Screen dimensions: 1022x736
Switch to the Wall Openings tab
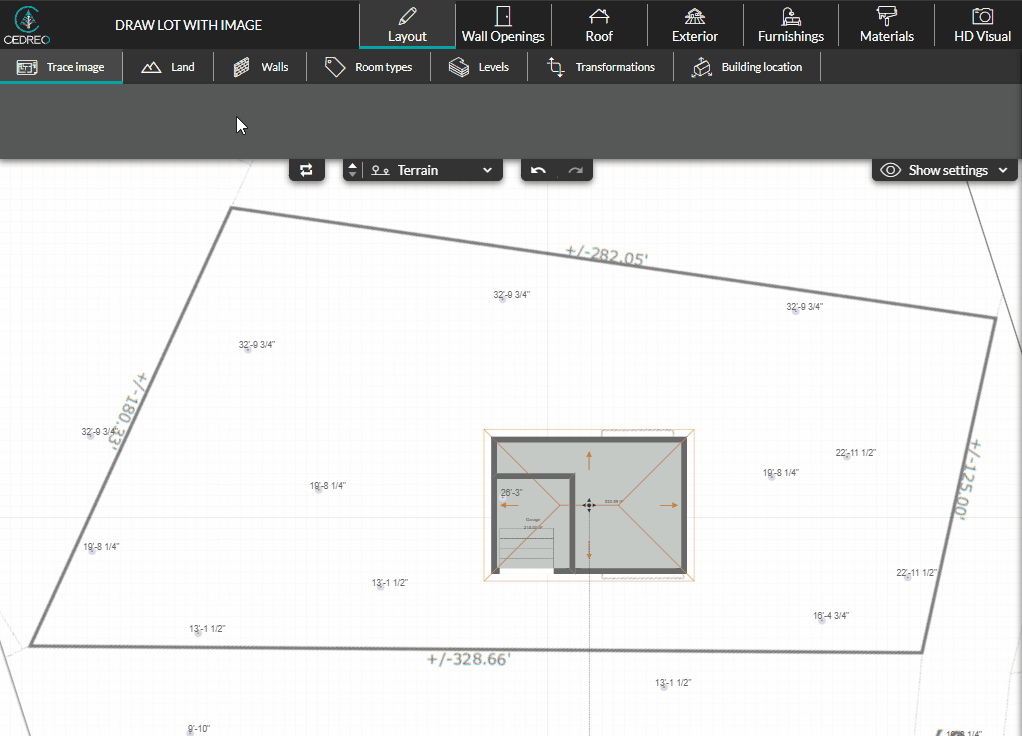[x=503, y=25]
